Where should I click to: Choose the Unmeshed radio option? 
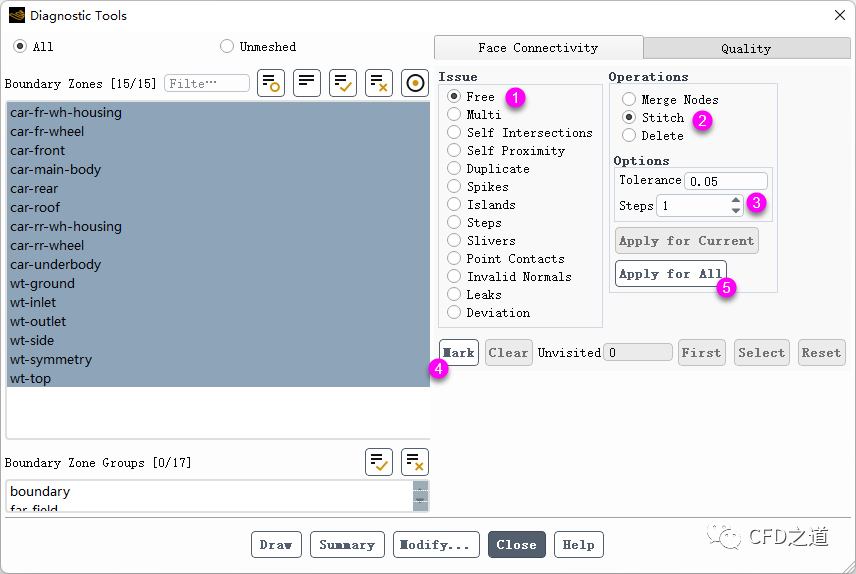(227, 46)
